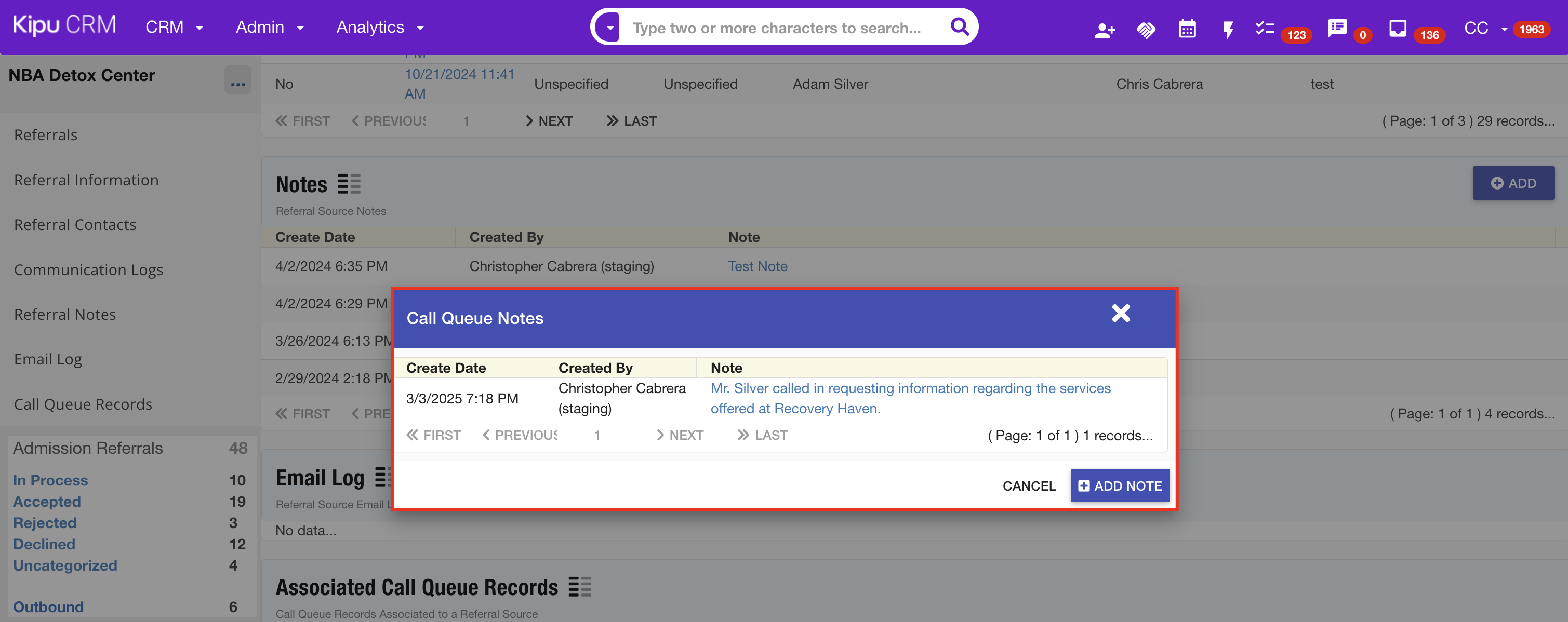1568x622 pixels.
Task: Open Rejected admission referrals
Action: pos(45,523)
